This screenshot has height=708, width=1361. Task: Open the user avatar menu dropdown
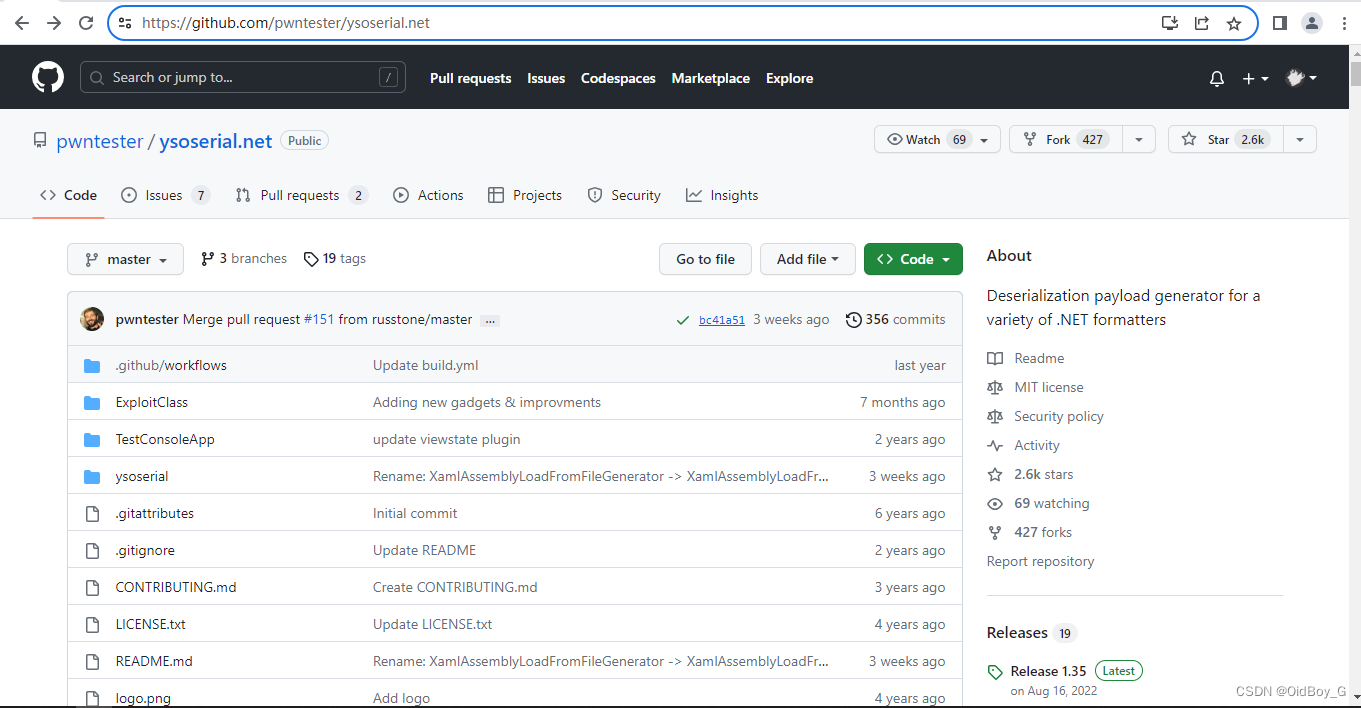click(x=1301, y=78)
